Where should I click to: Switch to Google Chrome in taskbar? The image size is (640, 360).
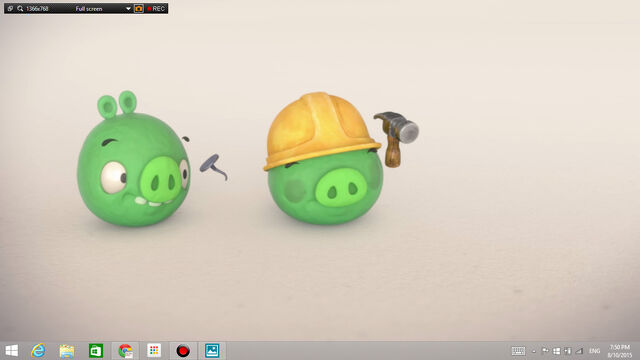125,351
